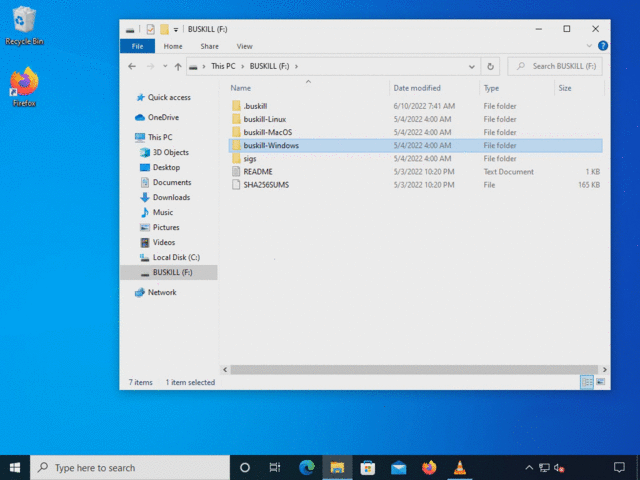
Task: Open the Customize Quick Access Toolbar dropdown
Action: pos(176,29)
